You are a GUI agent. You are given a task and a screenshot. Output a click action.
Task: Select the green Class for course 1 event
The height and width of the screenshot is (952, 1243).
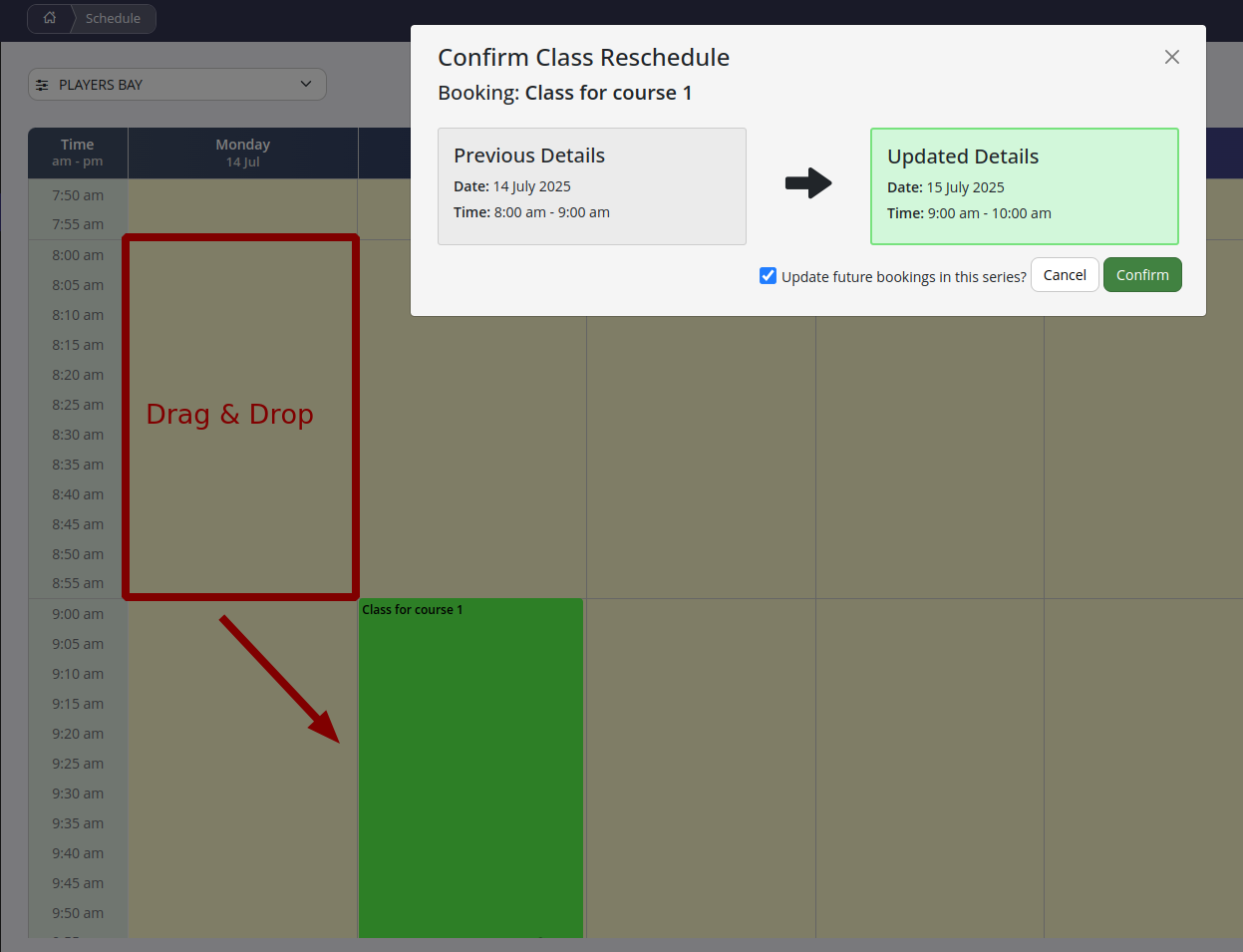[x=470, y=768]
